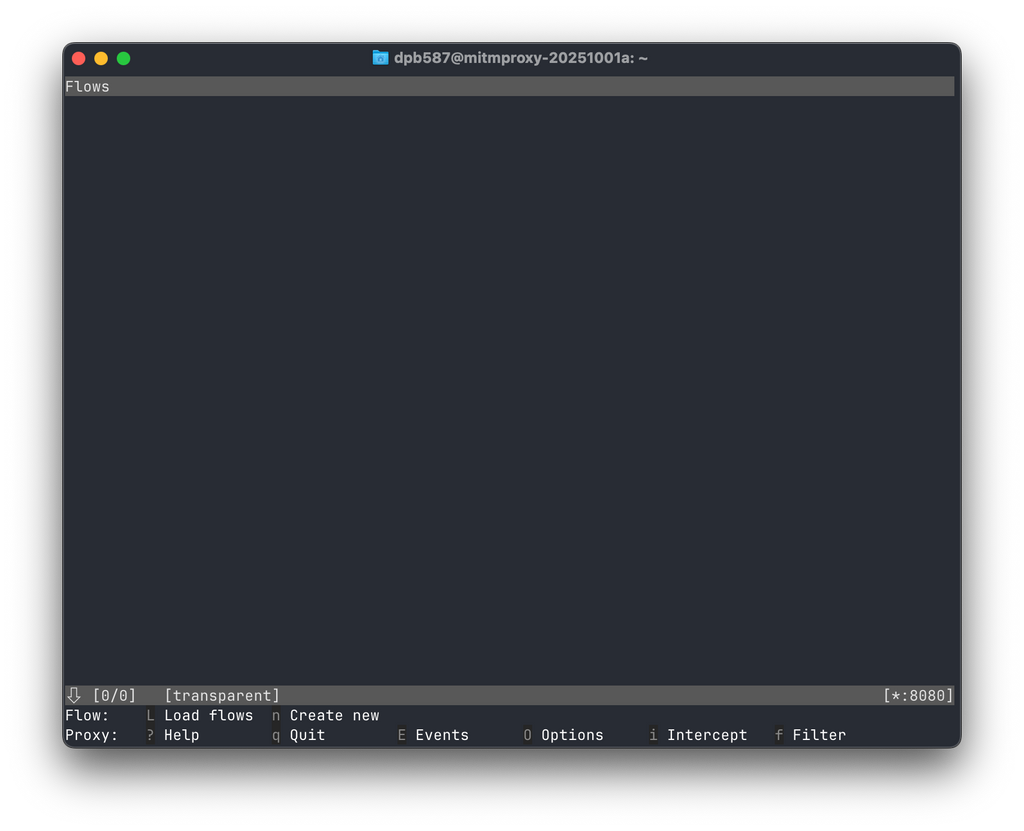The image size is (1024, 831).
Task: Maximize the window using the green button
Action: pyautogui.click(x=124, y=59)
